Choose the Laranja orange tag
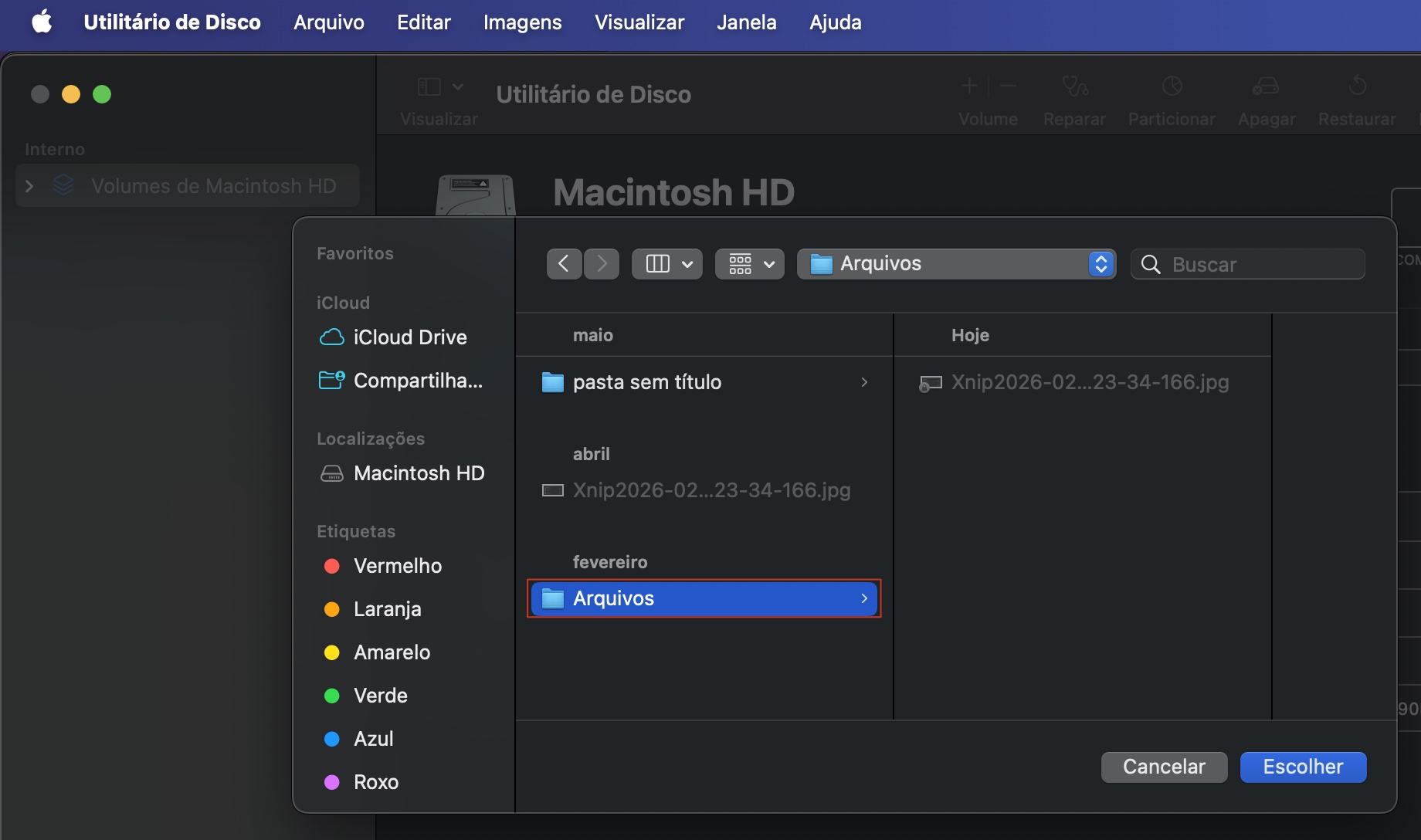The width and height of the screenshot is (1421, 840). point(373,609)
